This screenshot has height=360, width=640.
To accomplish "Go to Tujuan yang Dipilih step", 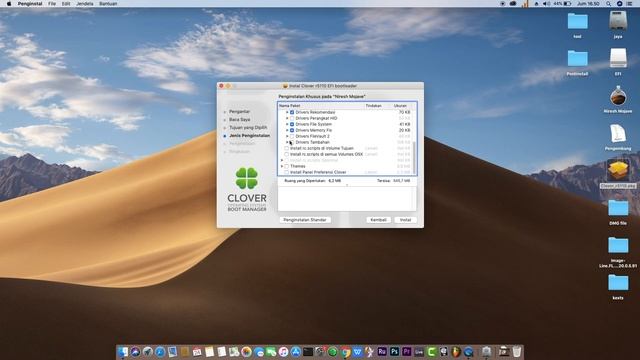I will [x=248, y=128].
